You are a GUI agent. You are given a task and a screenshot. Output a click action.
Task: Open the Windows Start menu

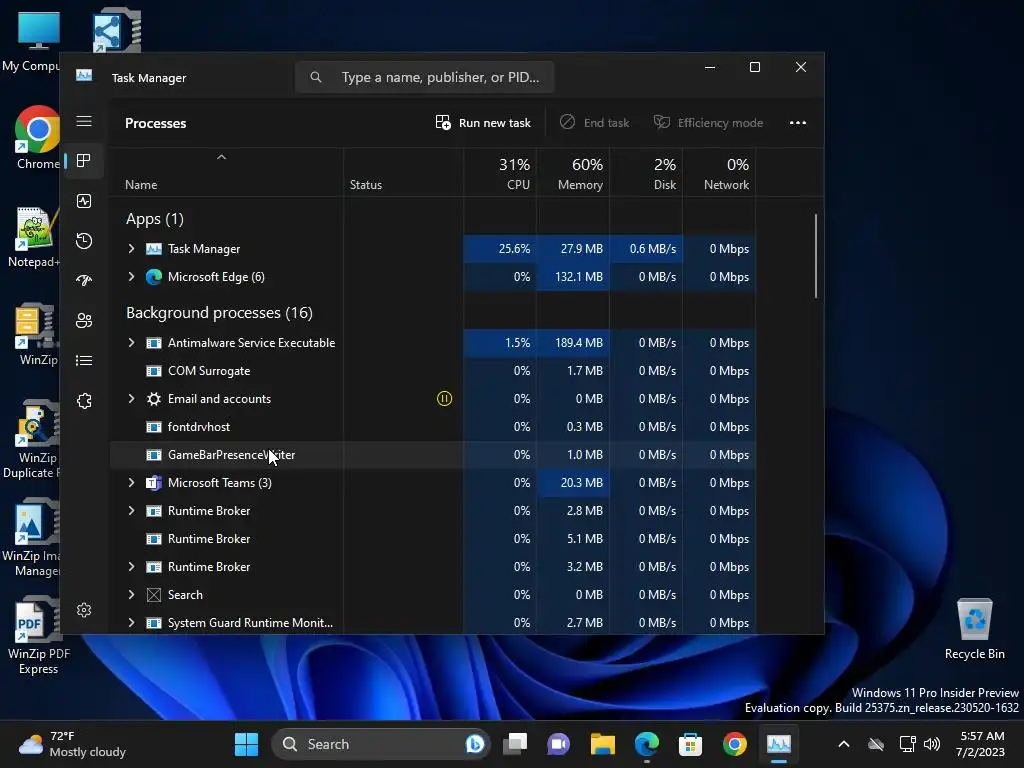pos(246,744)
